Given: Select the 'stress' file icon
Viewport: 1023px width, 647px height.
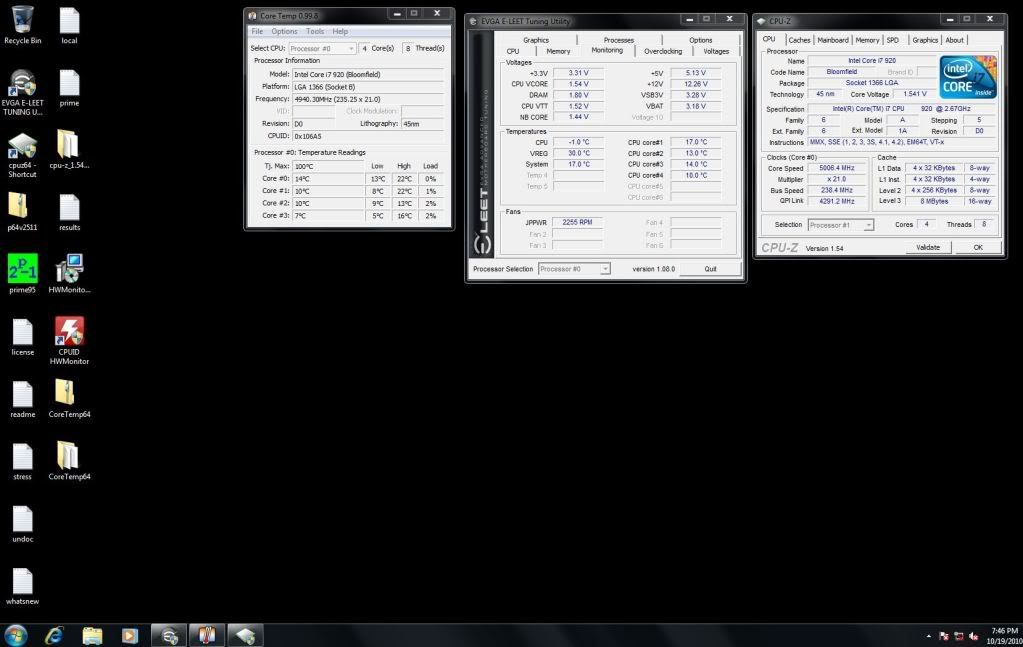Looking at the screenshot, I should point(22,461).
